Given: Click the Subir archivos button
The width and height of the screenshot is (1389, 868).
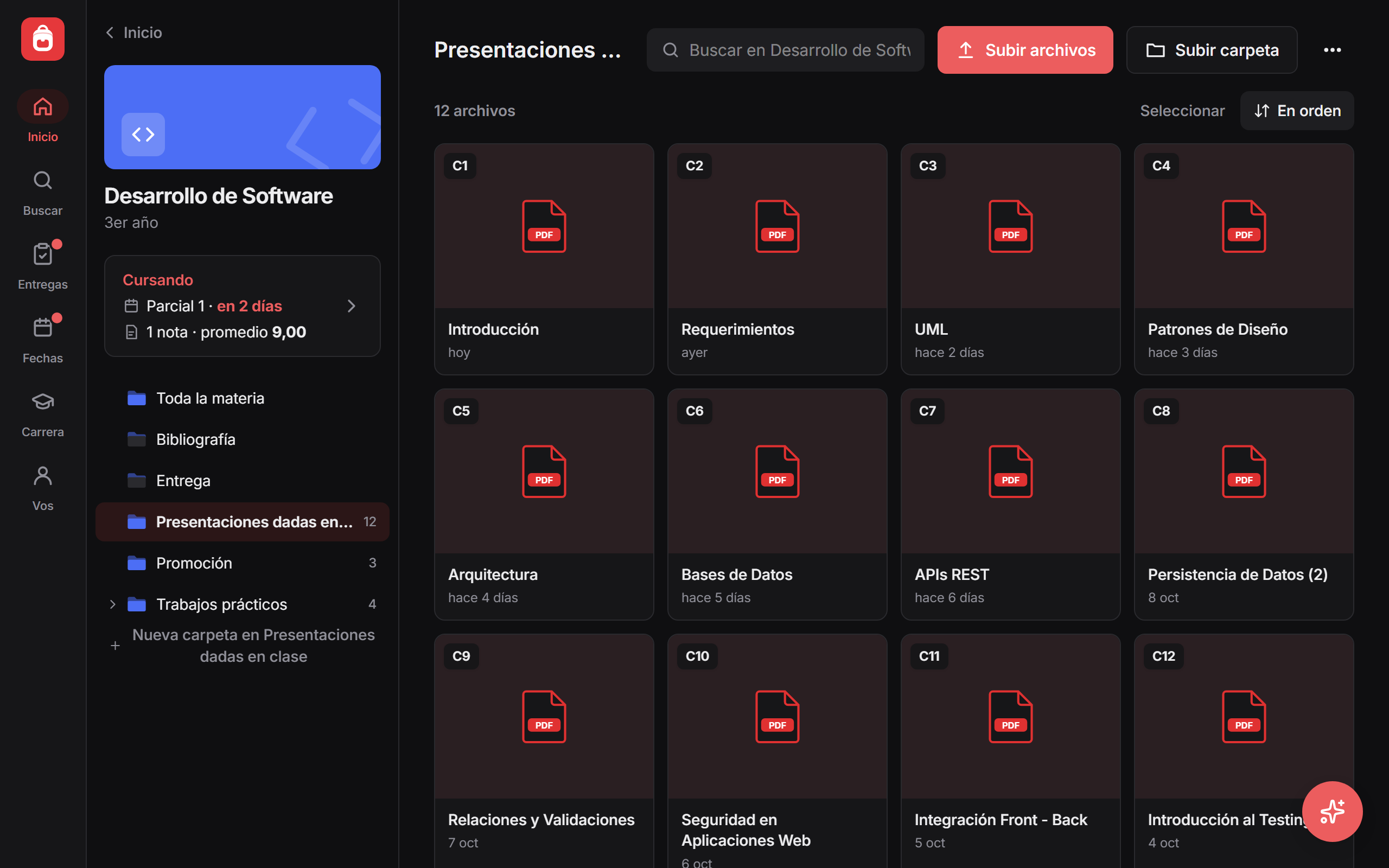Looking at the screenshot, I should (x=1025, y=50).
